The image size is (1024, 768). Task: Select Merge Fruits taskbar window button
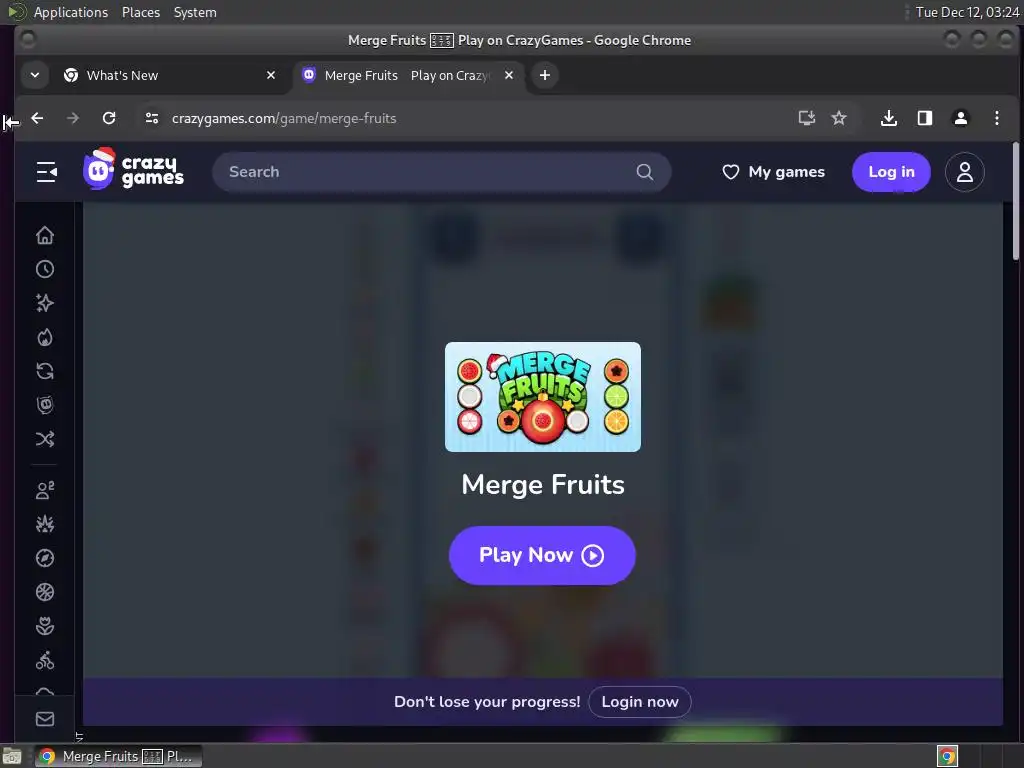coord(118,756)
